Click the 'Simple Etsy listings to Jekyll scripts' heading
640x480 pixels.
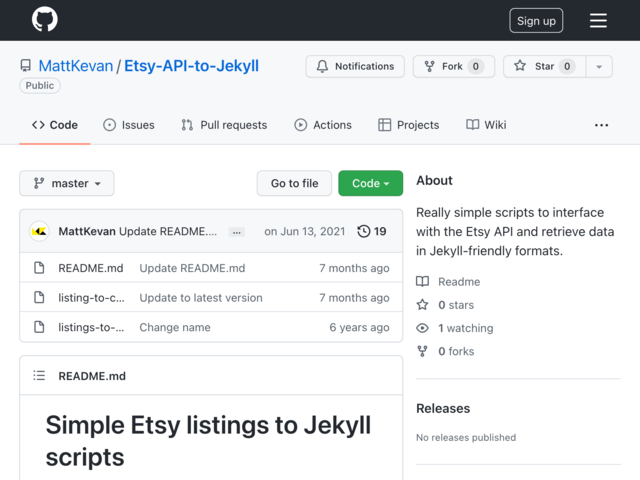(x=208, y=441)
